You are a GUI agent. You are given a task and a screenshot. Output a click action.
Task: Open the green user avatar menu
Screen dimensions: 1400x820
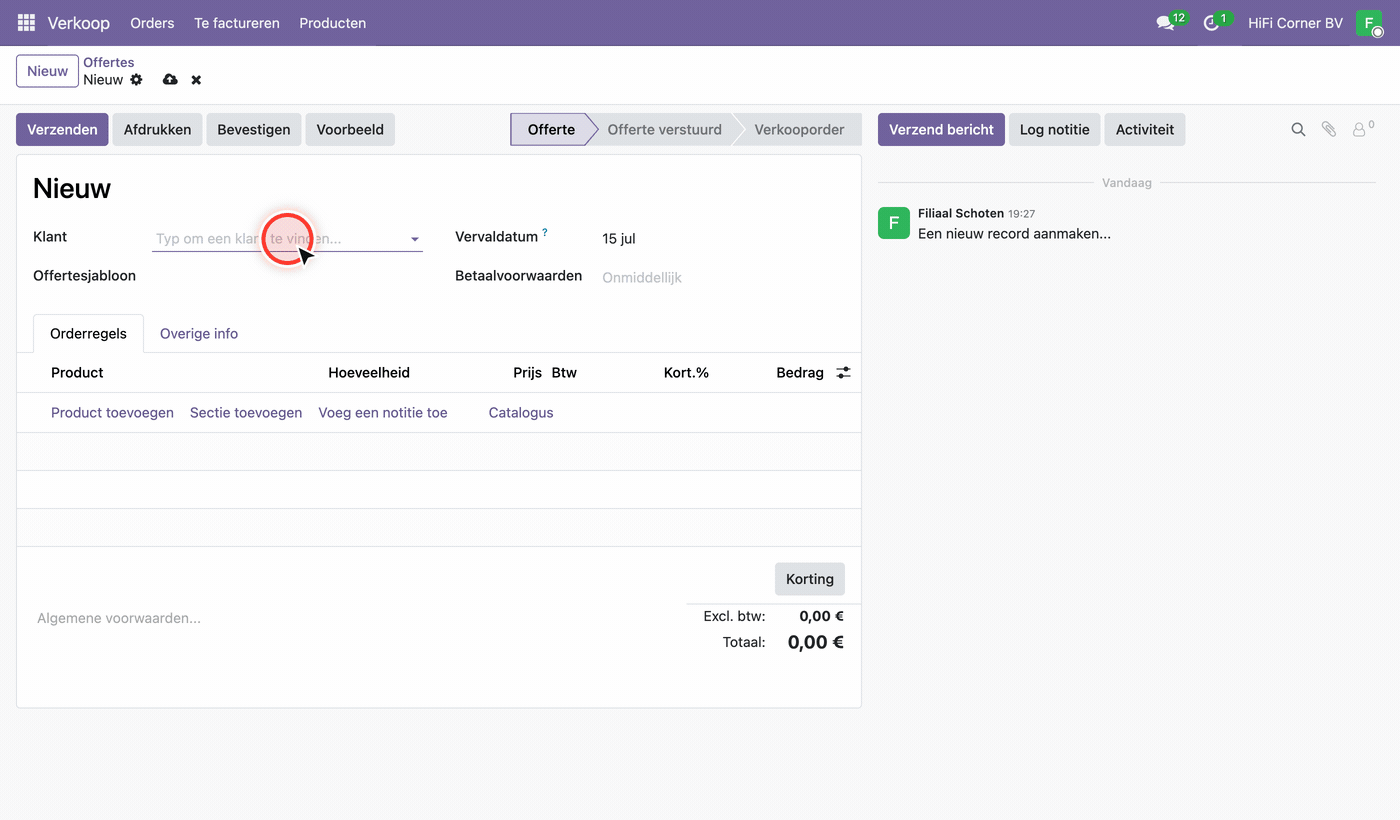point(1369,22)
